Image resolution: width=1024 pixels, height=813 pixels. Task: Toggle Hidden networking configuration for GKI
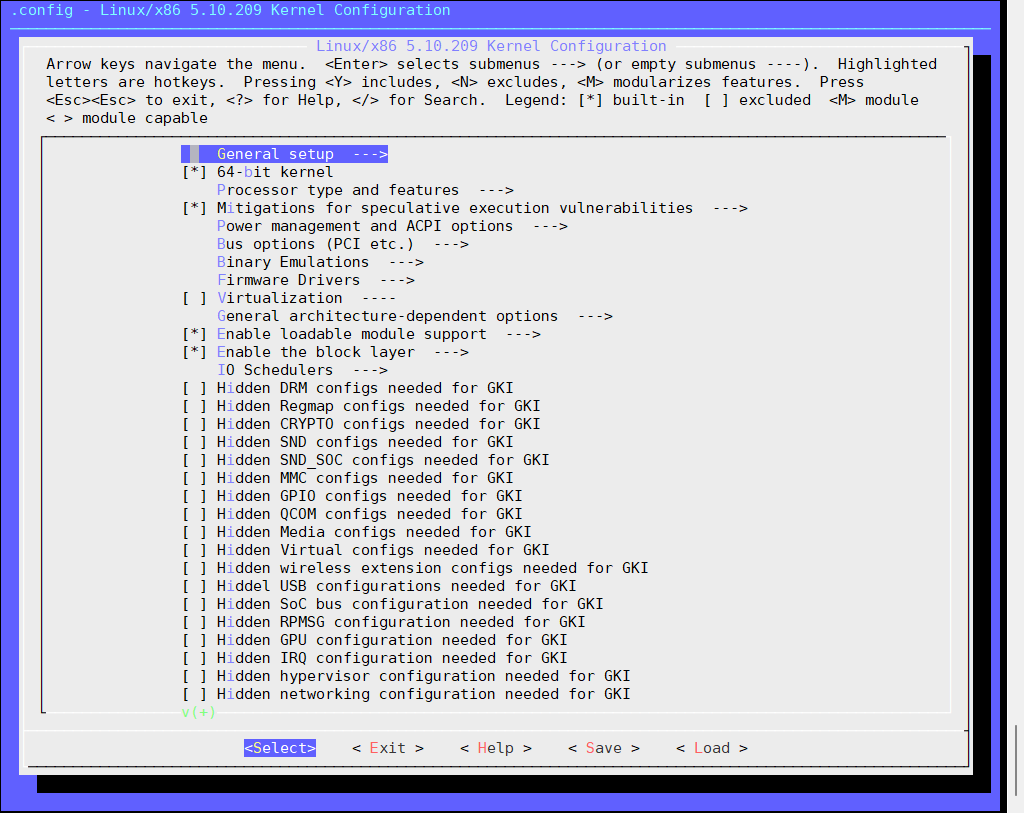[x=194, y=694]
